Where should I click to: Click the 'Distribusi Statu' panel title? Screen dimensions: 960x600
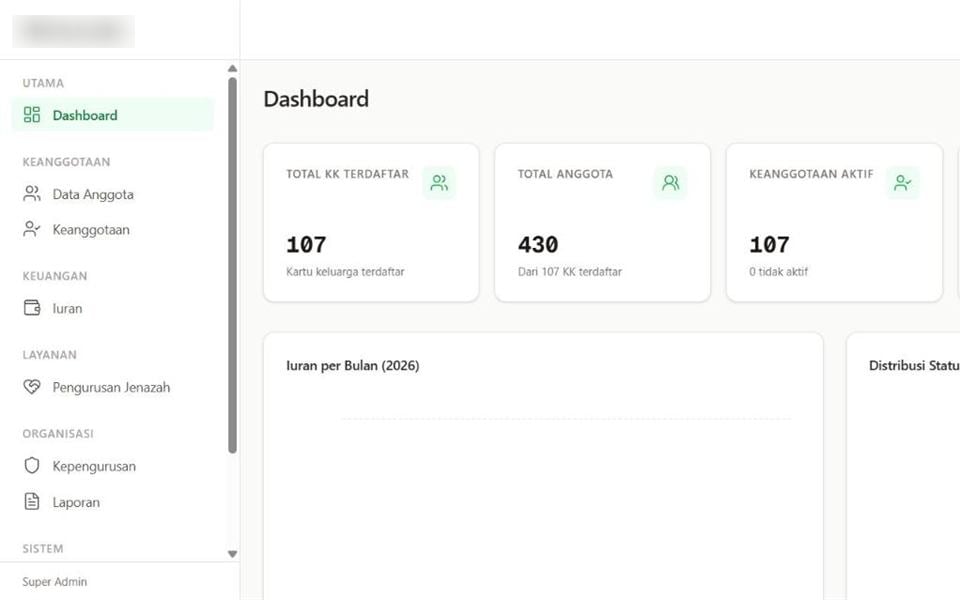click(914, 366)
